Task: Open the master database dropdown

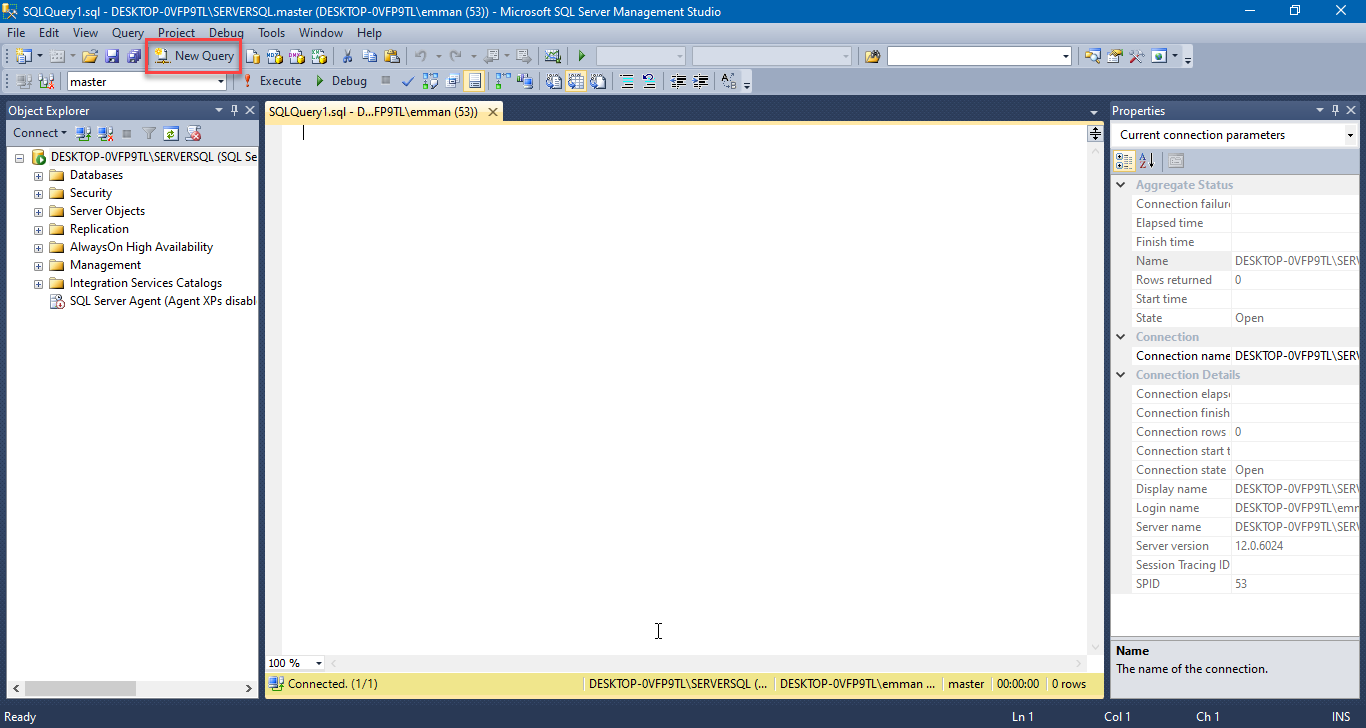Action: pyautogui.click(x=222, y=81)
